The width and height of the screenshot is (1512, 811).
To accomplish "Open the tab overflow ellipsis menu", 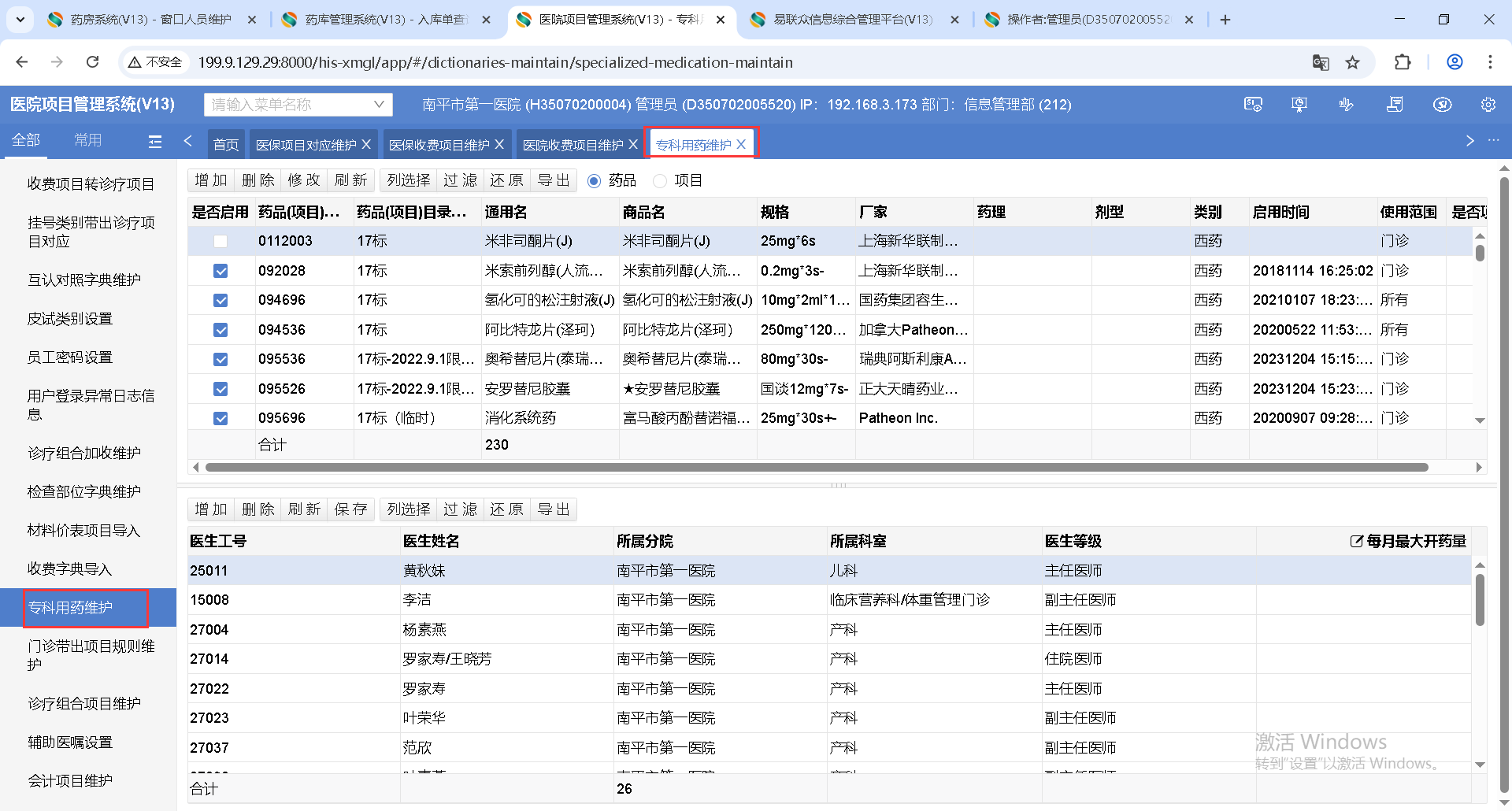I will (x=1494, y=140).
